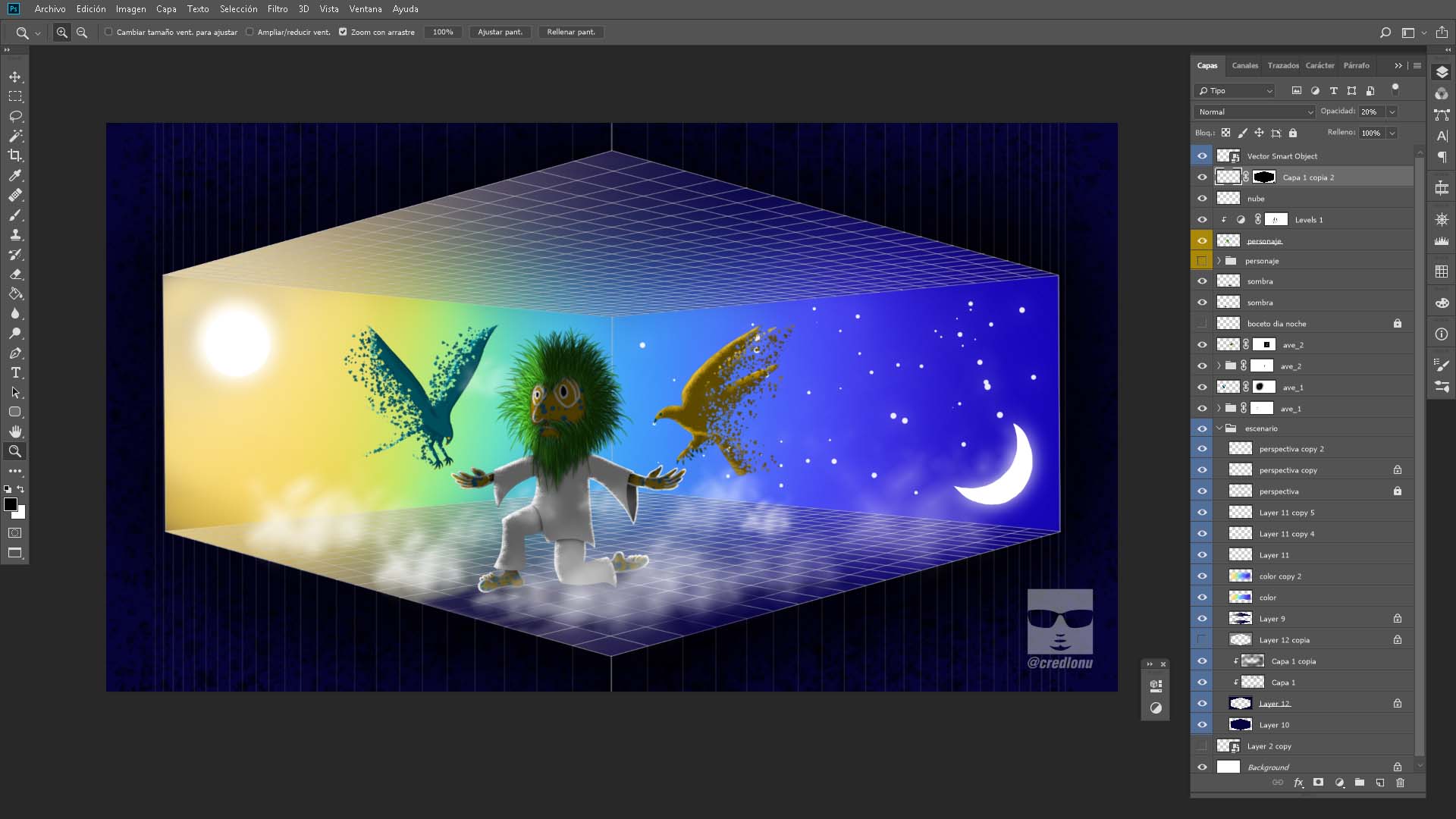The height and width of the screenshot is (819, 1456).
Task: Select the Lasso tool
Action: (15, 116)
